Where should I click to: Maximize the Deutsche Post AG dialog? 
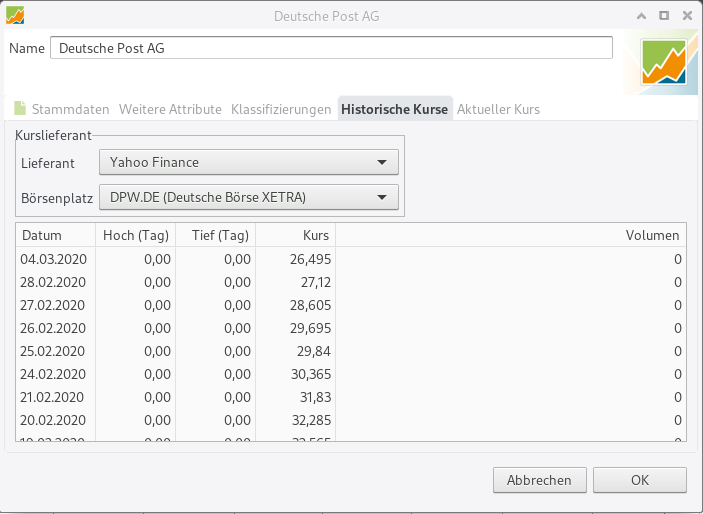664,16
